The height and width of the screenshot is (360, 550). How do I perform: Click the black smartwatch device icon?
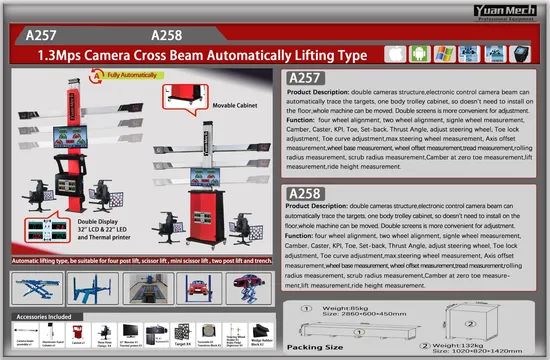click(x=520, y=54)
